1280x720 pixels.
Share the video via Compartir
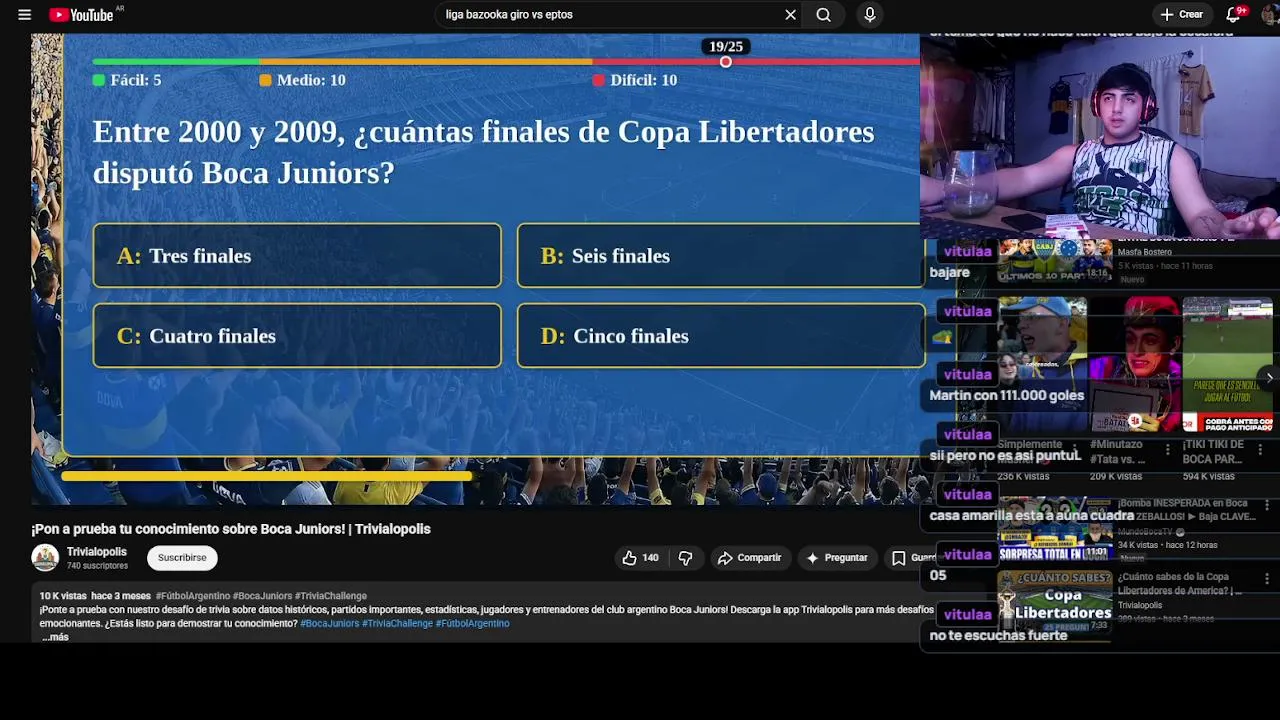[x=749, y=558]
